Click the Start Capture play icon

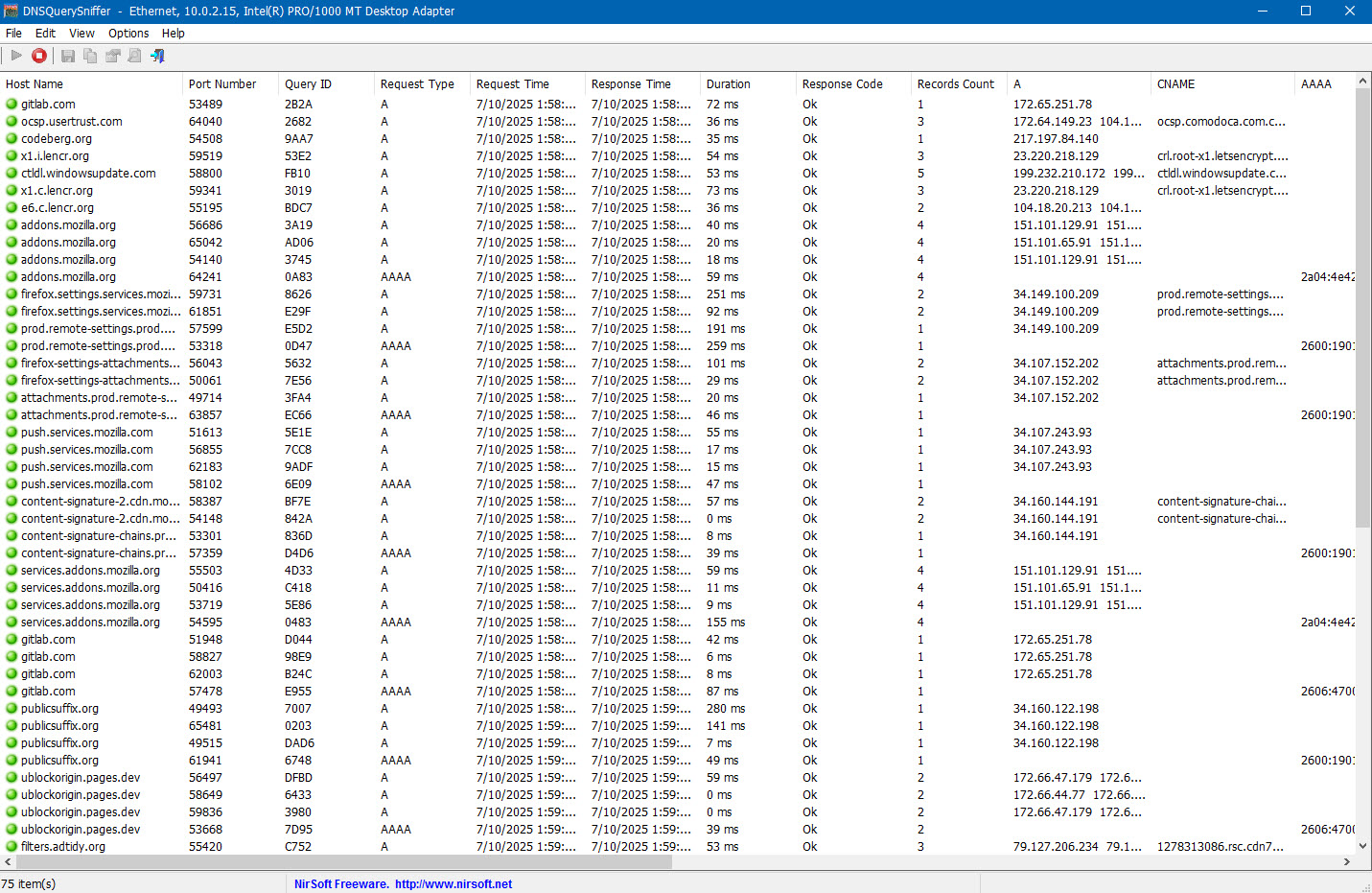(x=16, y=56)
